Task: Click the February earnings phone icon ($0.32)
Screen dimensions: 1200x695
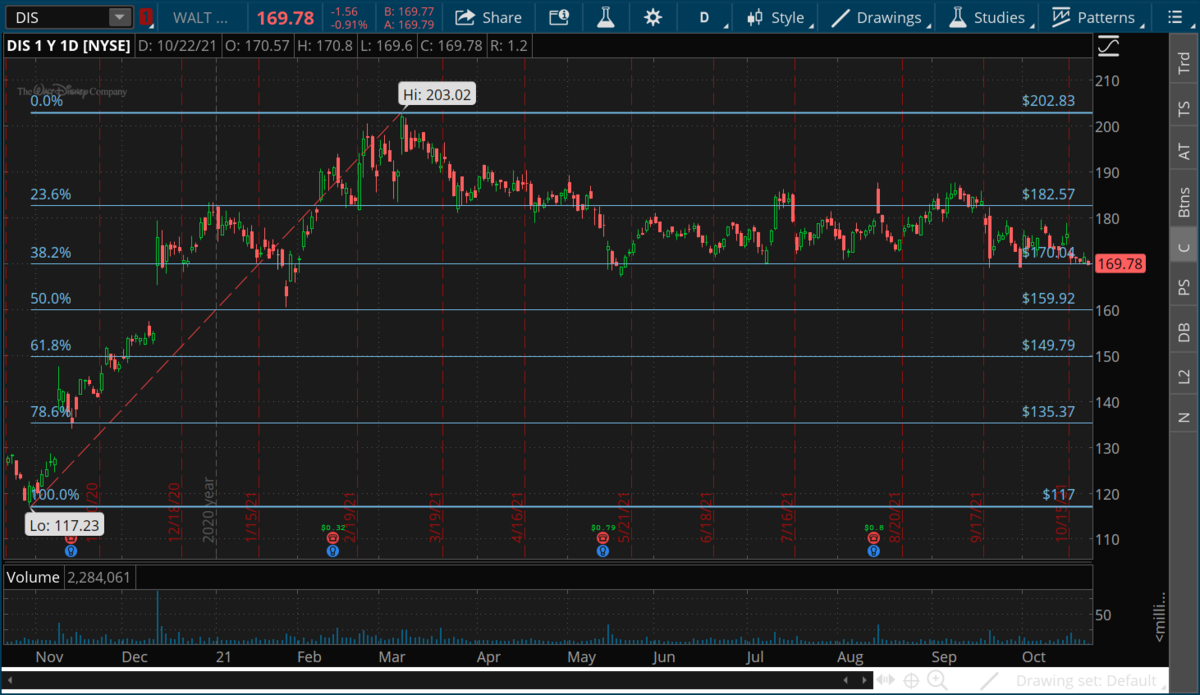Action: (x=332, y=538)
